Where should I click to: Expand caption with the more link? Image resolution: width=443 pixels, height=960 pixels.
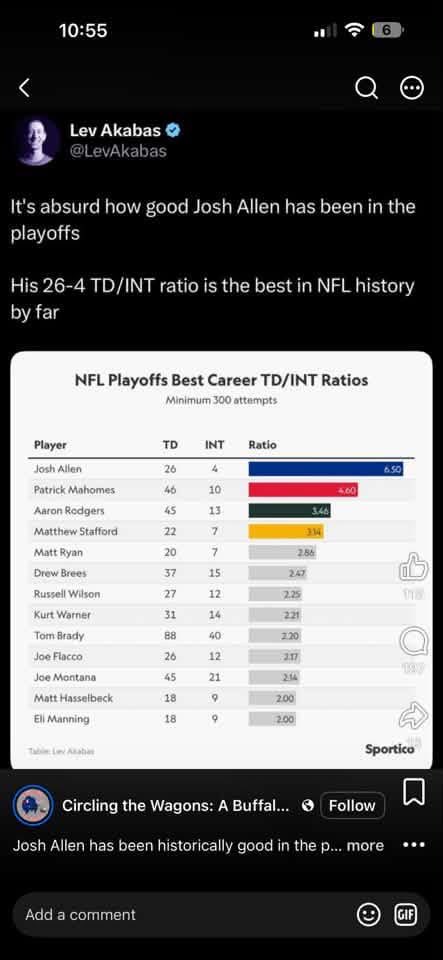(365, 846)
